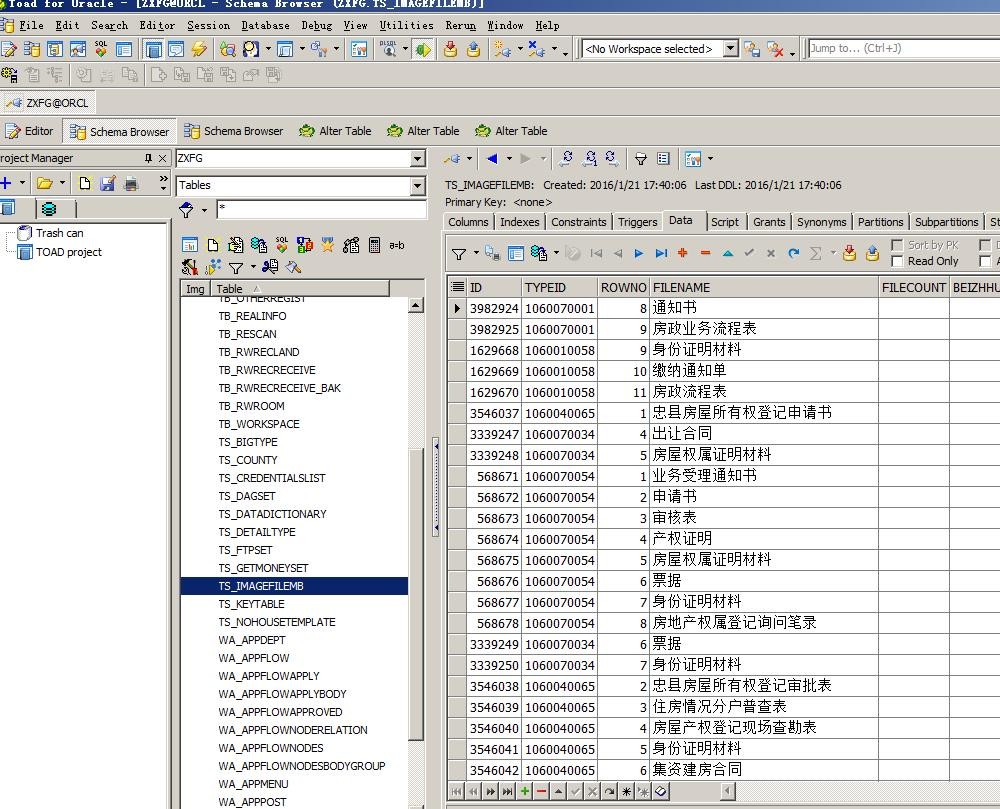The height and width of the screenshot is (809, 1000).
Task: Pin the Project Manager panel
Action: click(x=148, y=158)
